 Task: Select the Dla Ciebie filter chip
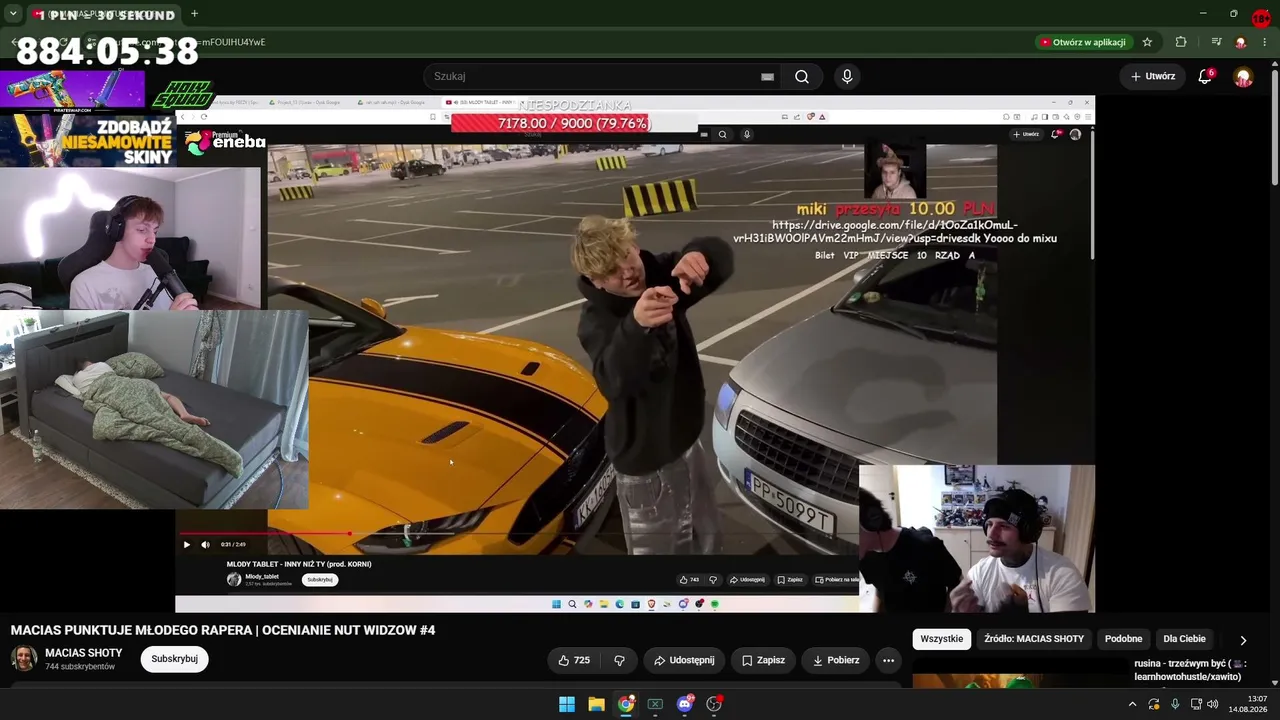coord(1184,639)
